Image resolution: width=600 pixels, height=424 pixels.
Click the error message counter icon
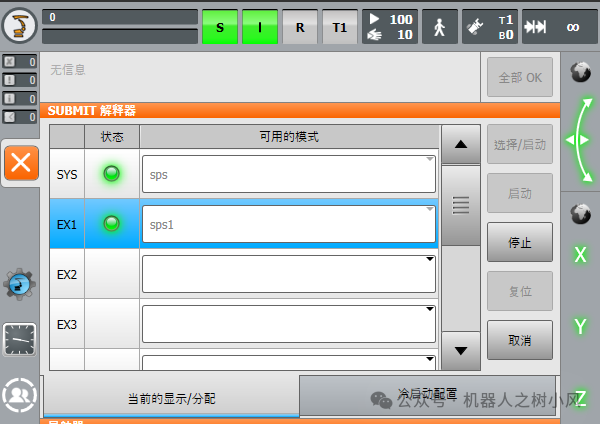20,62
